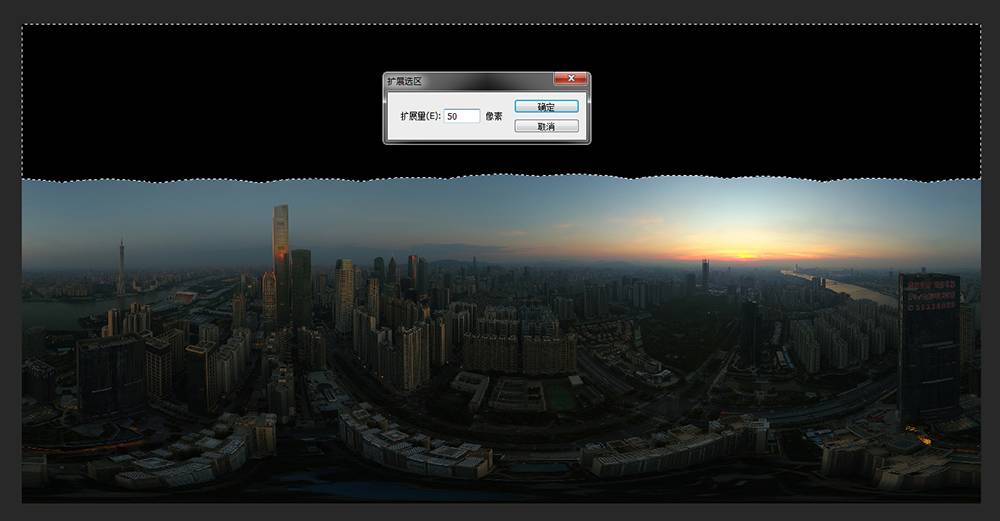Image resolution: width=1000 pixels, height=521 pixels.
Task: Click the top-right corner of the selection marquee
Action: pos(979,26)
